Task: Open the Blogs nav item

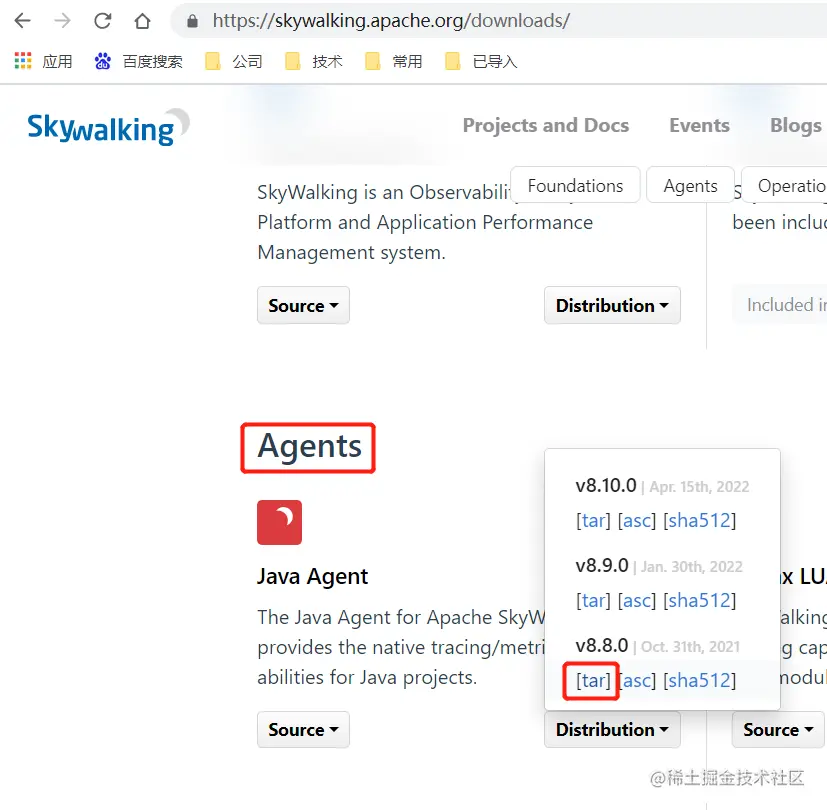Action: tap(796, 126)
